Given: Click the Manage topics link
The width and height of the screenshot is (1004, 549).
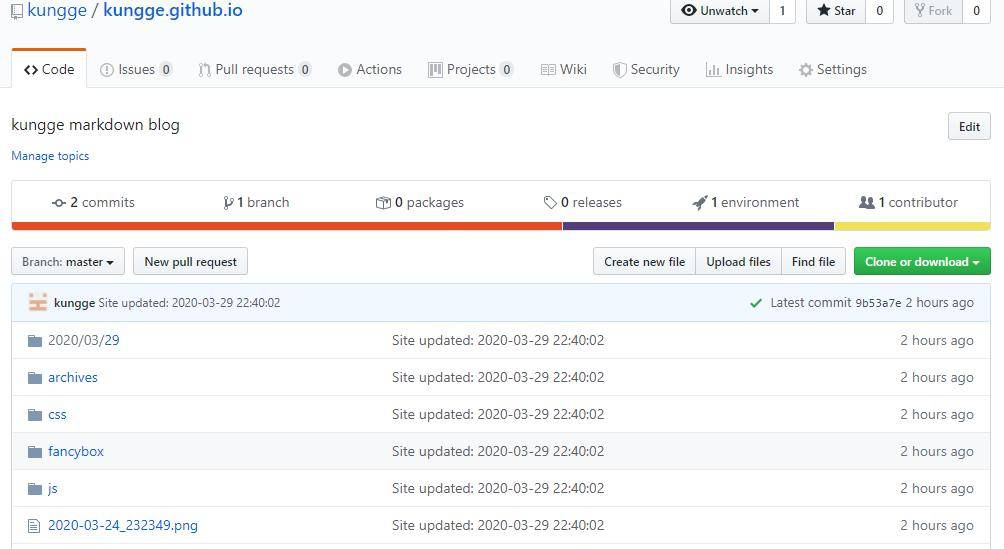Looking at the screenshot, I should [50, 156].
